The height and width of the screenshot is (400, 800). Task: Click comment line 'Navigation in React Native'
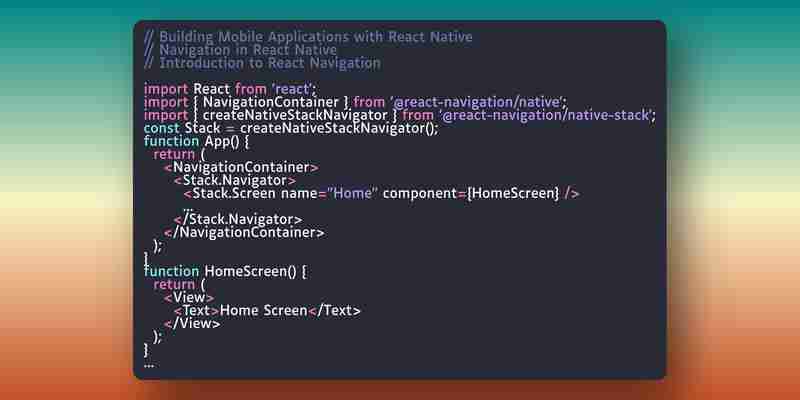tap(240, 51)
